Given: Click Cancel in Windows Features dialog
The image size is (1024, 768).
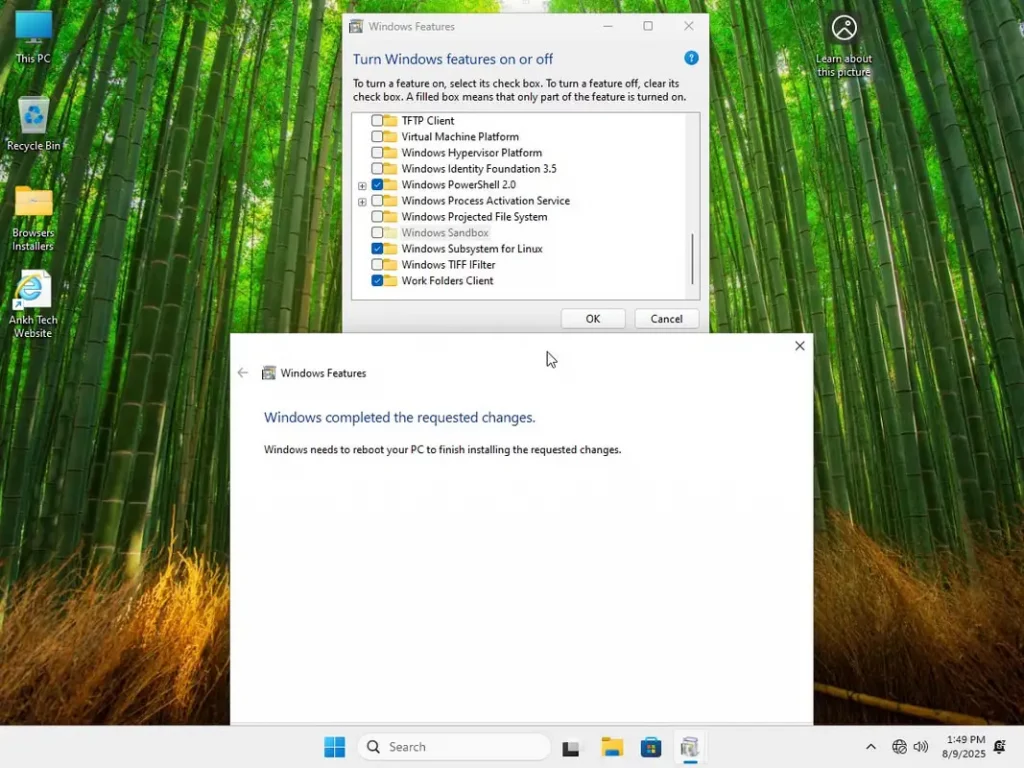Looking at the screenshot, I should point(666,319).
